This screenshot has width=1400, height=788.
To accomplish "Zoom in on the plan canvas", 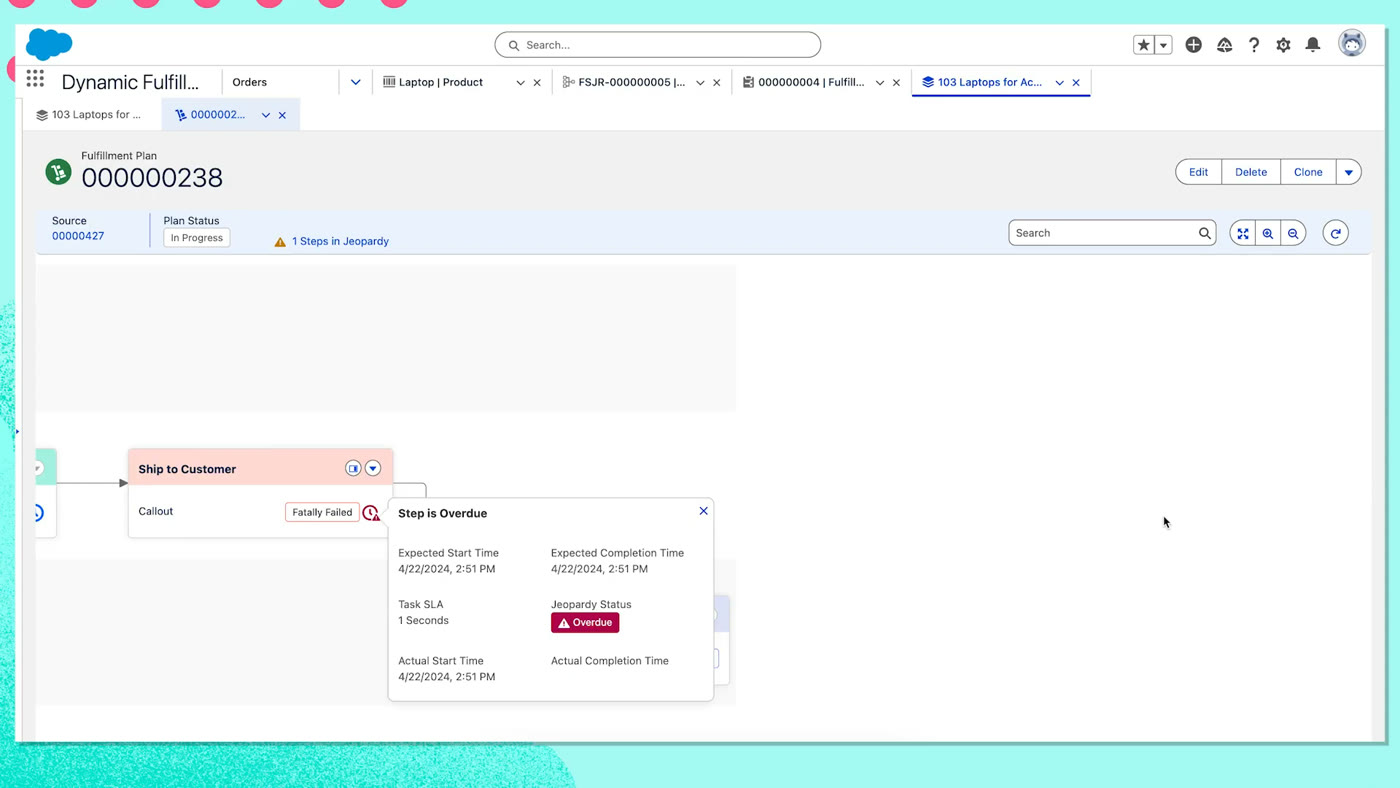I will point(1268,233).
